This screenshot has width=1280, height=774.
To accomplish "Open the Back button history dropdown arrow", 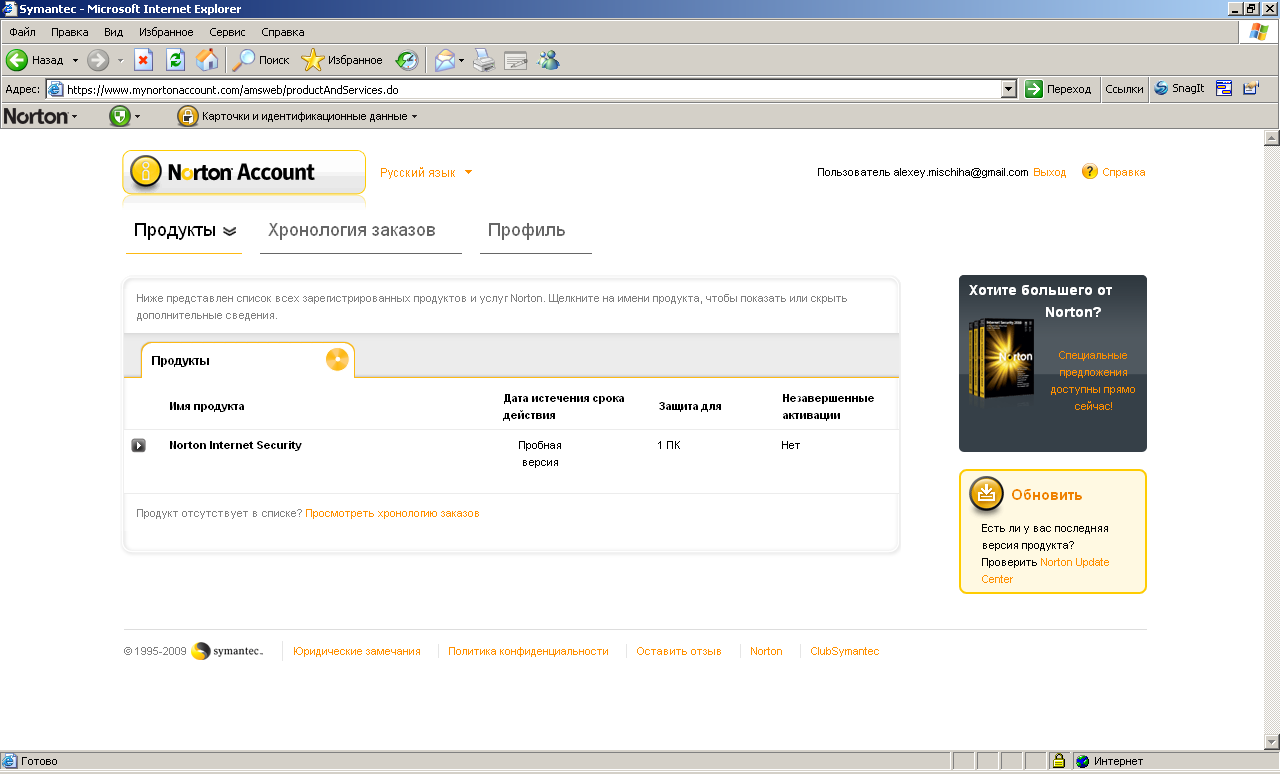I will (x=75, y=61).
